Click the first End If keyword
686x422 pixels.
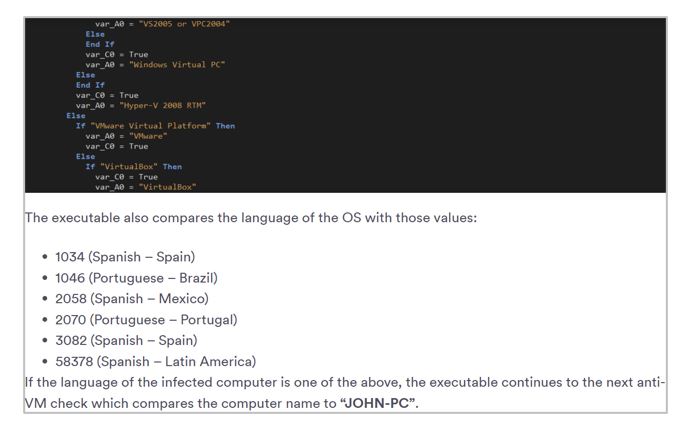[x=99, y=44]
